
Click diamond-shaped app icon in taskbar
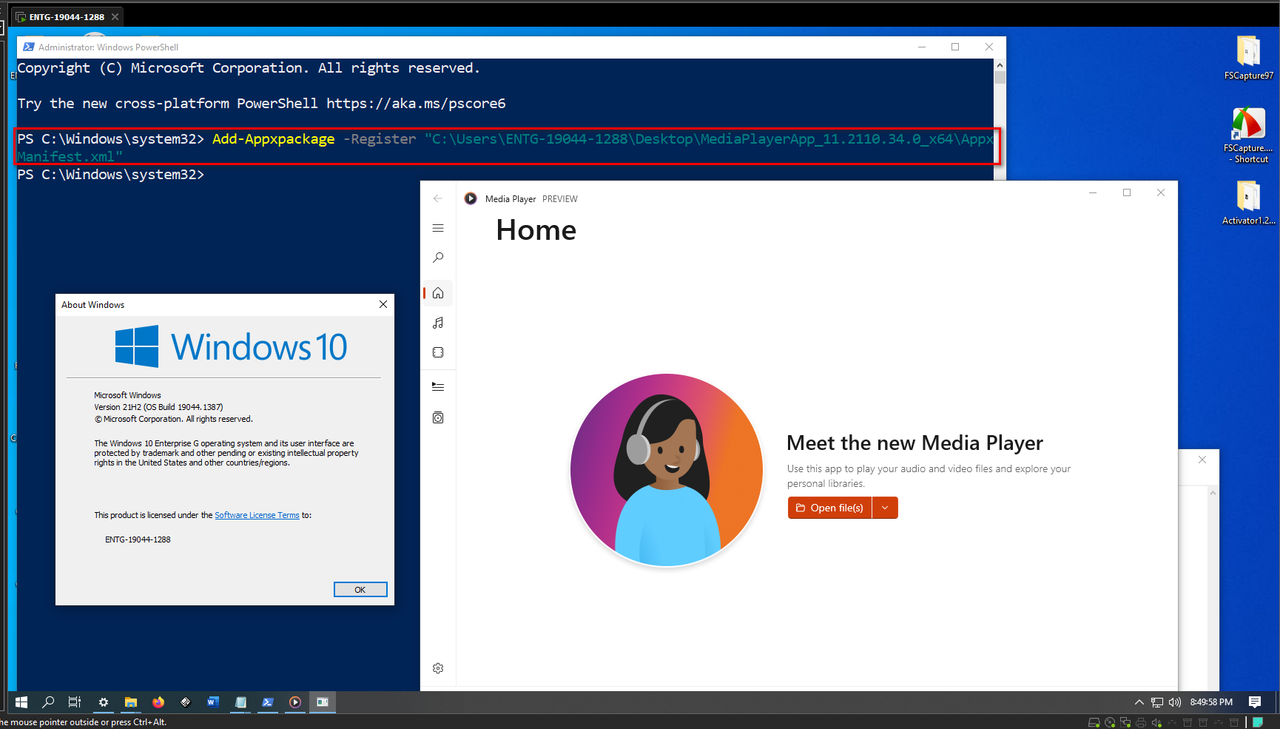click(185, 702)
